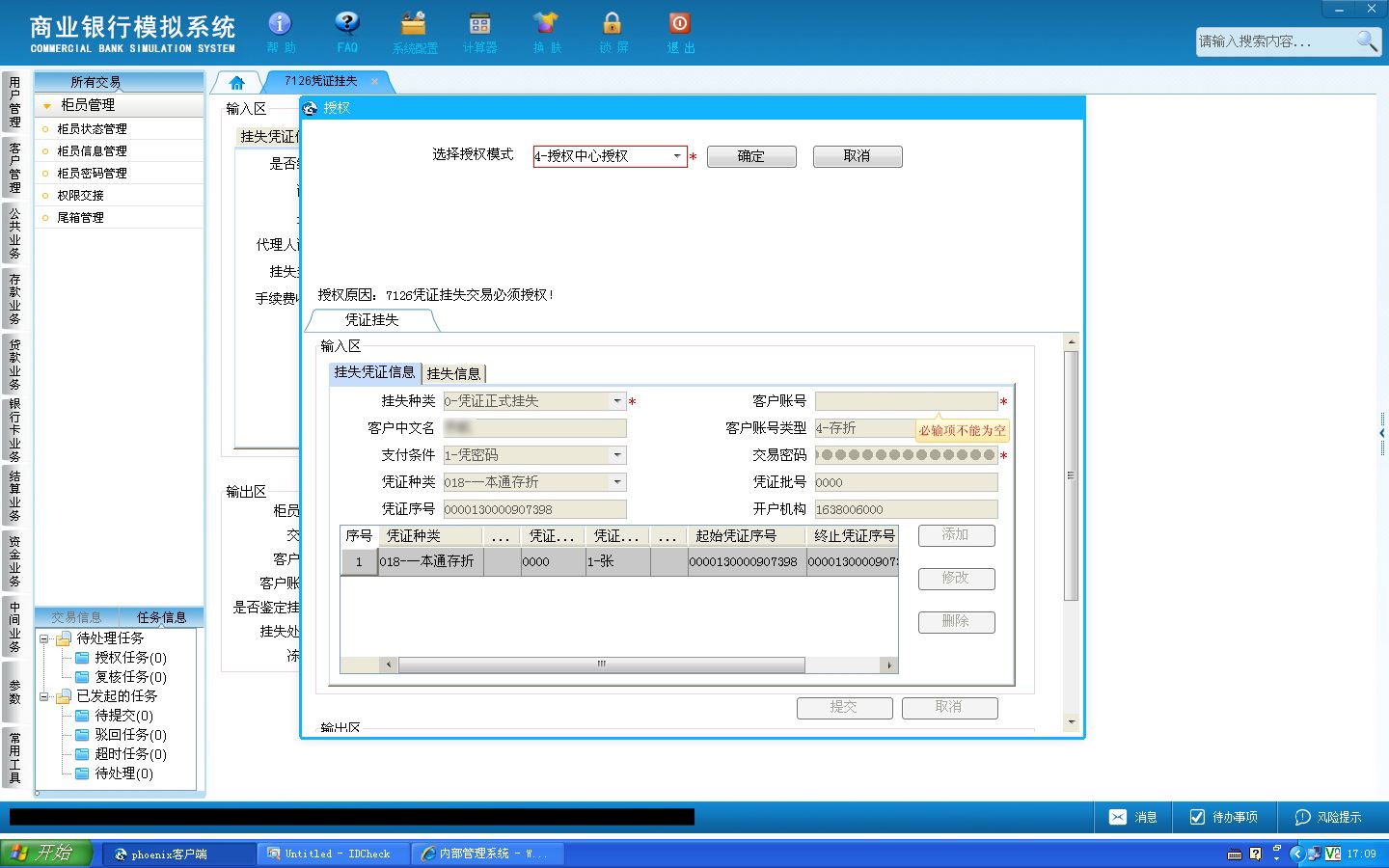Open 待处理(0) task item

[114, 773]
